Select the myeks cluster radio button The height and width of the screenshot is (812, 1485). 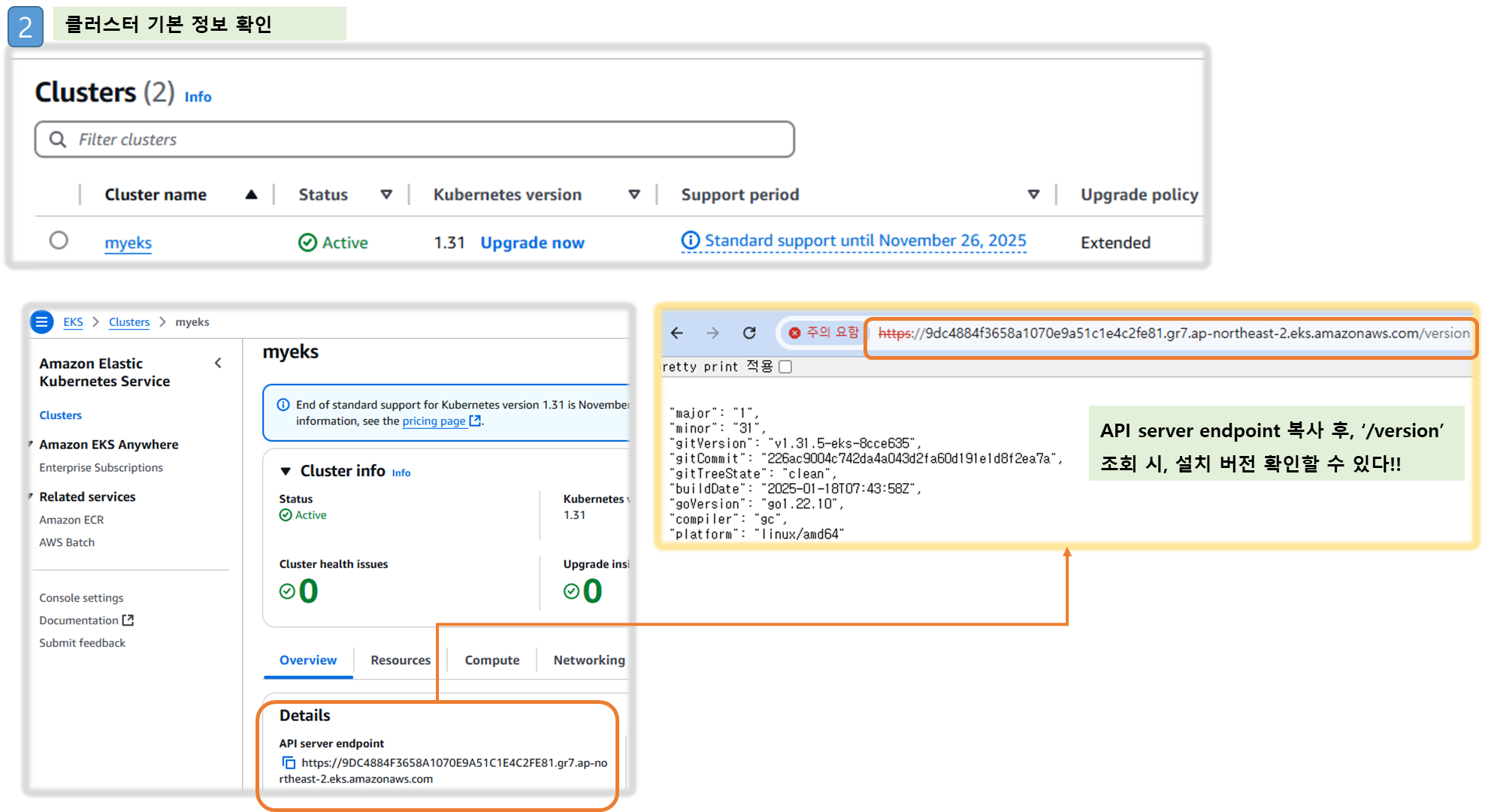(59, 240)
